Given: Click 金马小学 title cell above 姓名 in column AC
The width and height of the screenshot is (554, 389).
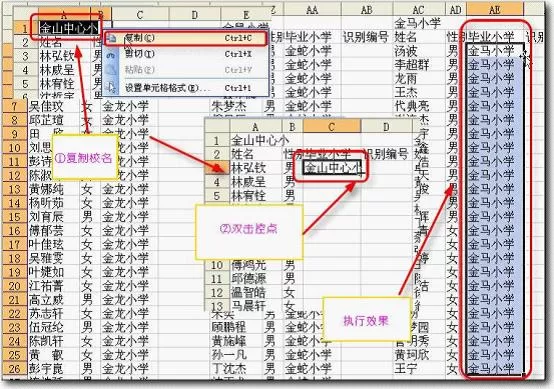Looking at the screenshot, I should [419, 23].
